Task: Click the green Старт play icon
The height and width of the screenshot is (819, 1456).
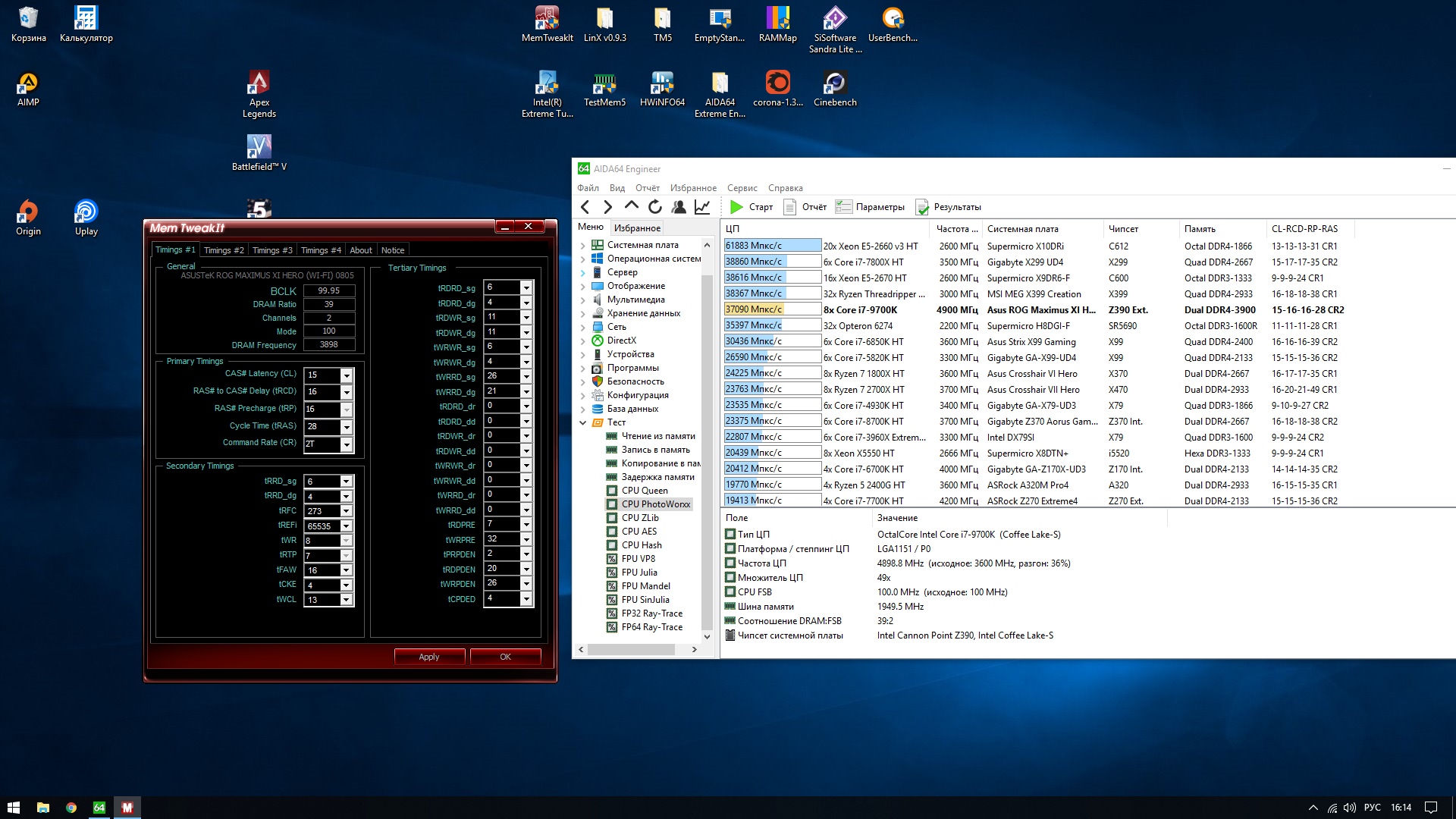Action: 736,207
